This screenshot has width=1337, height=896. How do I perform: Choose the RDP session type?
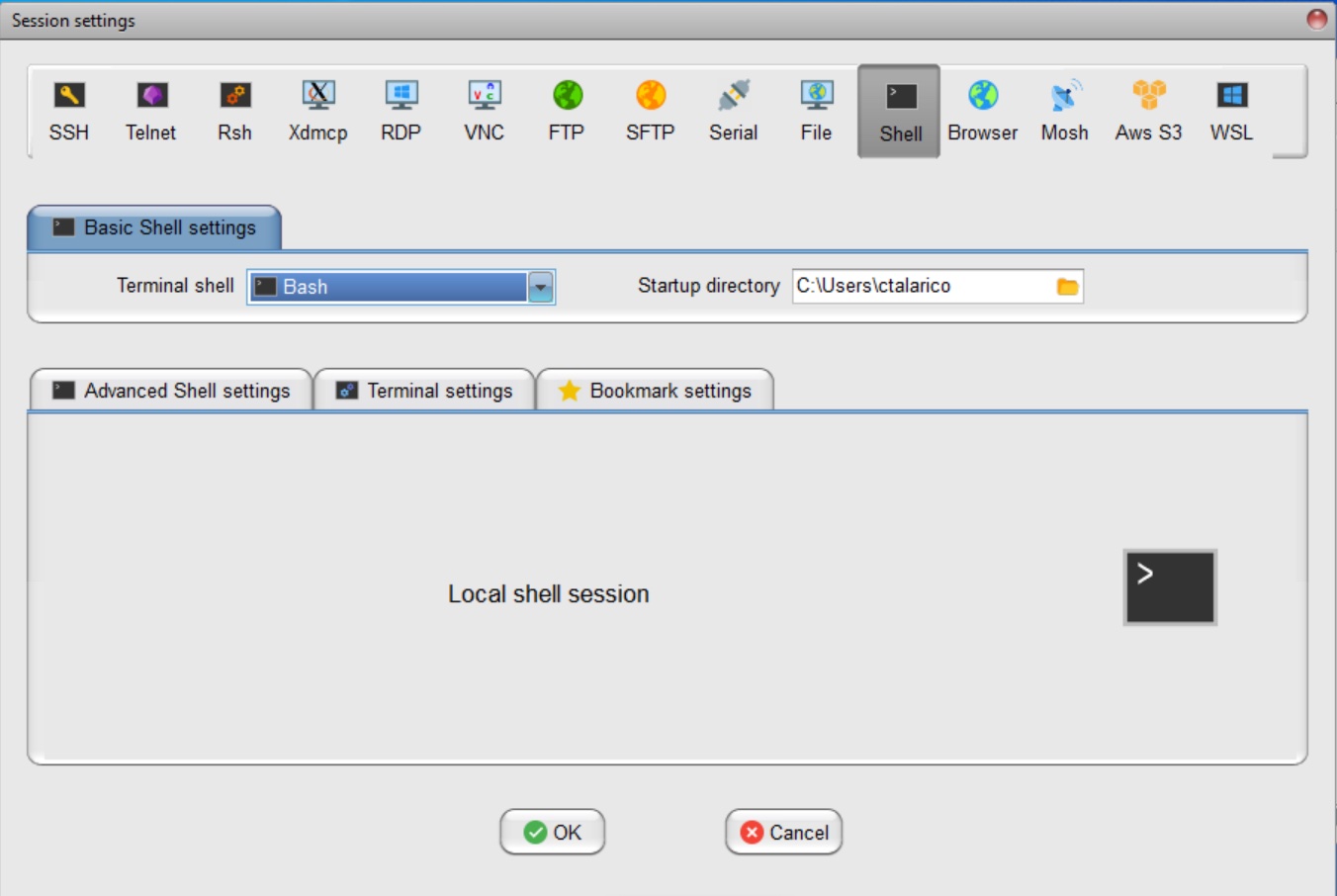(x=401, y=112)
